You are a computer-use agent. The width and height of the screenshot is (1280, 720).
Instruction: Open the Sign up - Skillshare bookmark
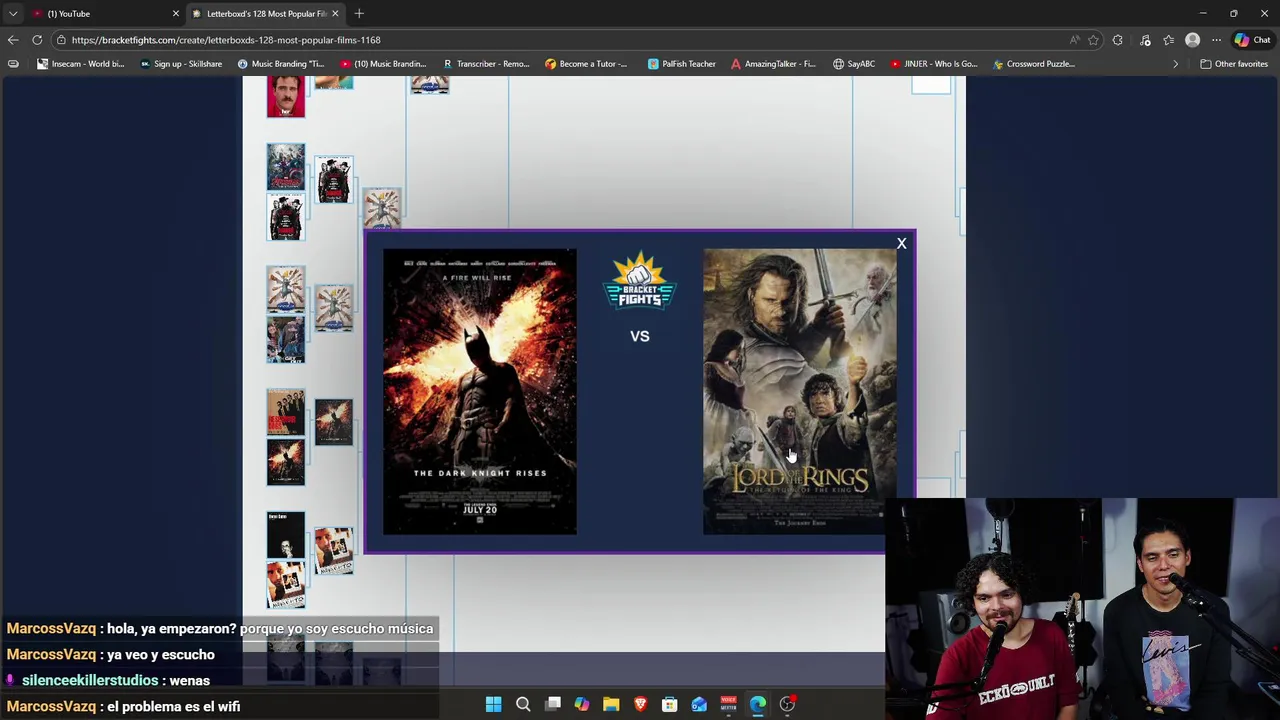coord(181,64)
